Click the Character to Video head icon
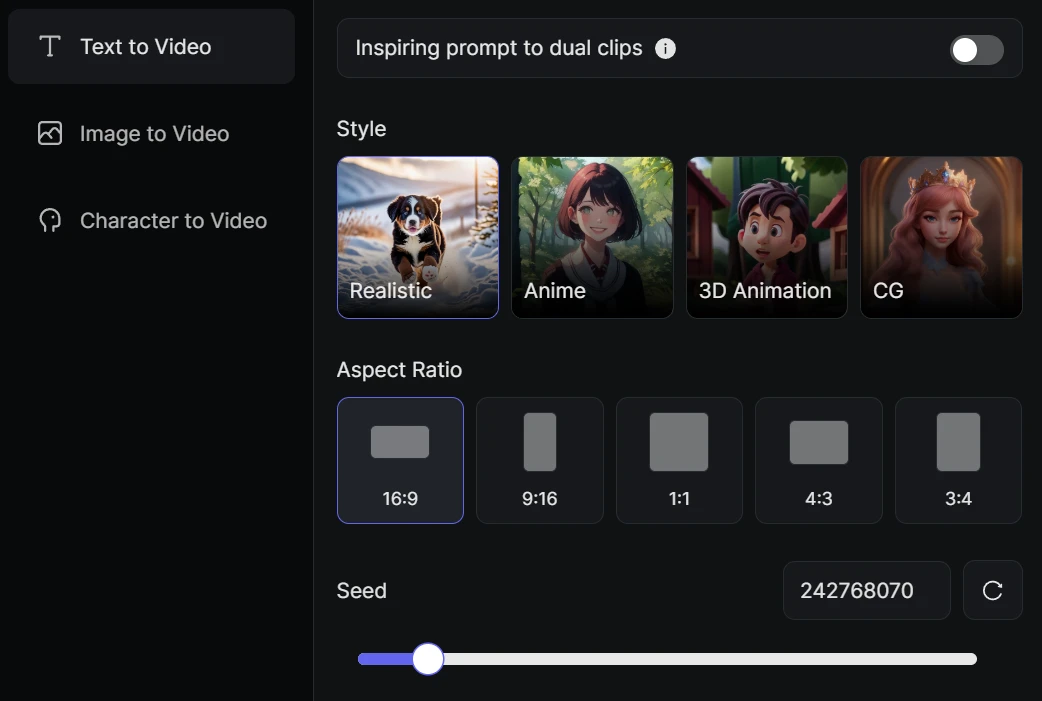 click(50, 221)
